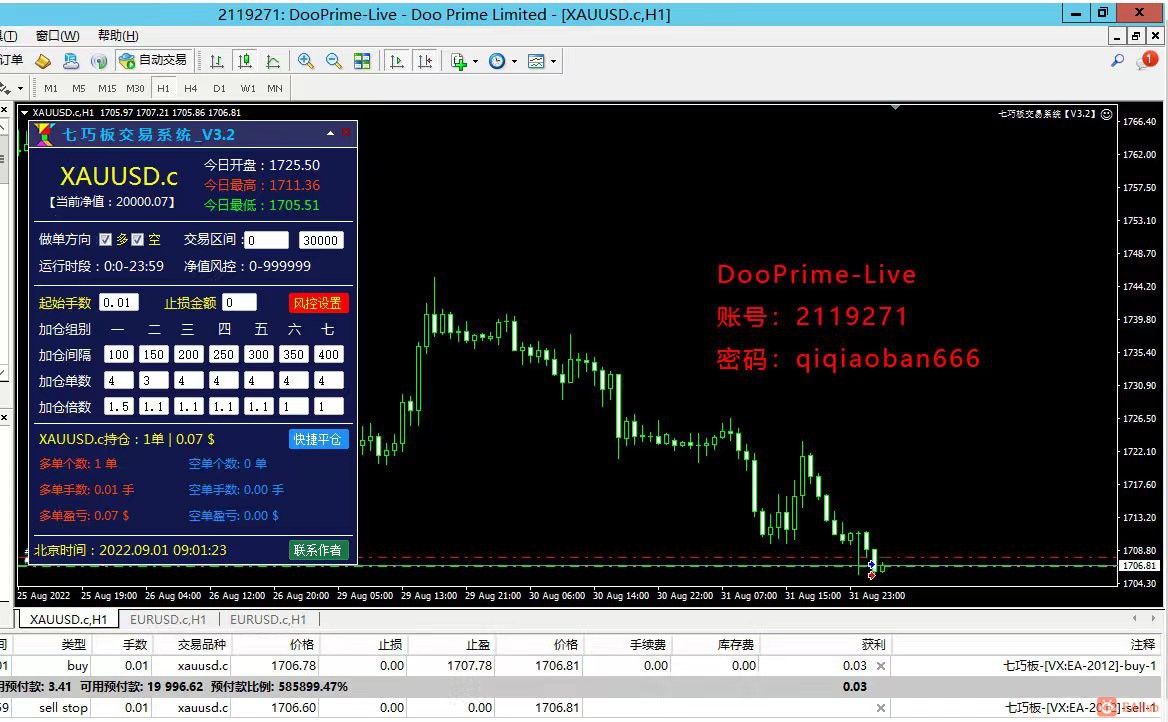
Task: Select the W1 timeframe
Action: [248, 88]
